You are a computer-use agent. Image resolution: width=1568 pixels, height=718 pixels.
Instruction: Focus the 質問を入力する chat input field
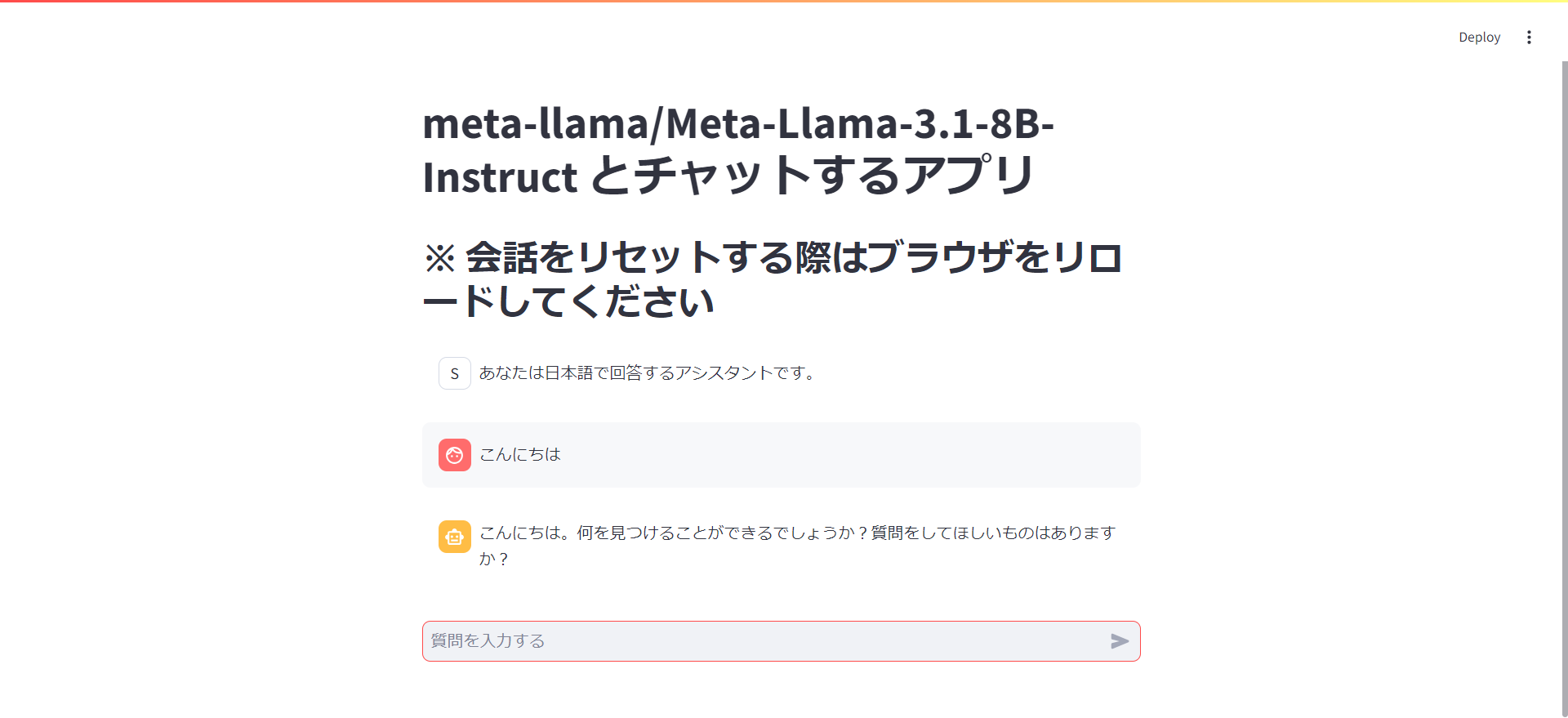(x=759, y=641)
